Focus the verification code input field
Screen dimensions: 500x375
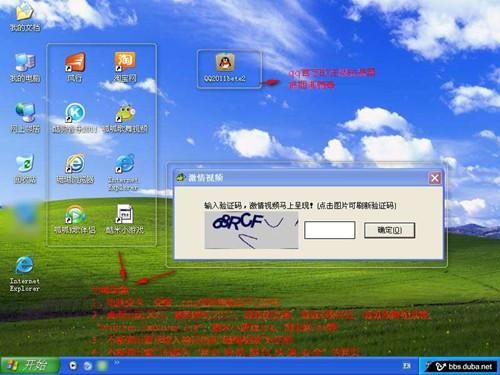(329, 230)
